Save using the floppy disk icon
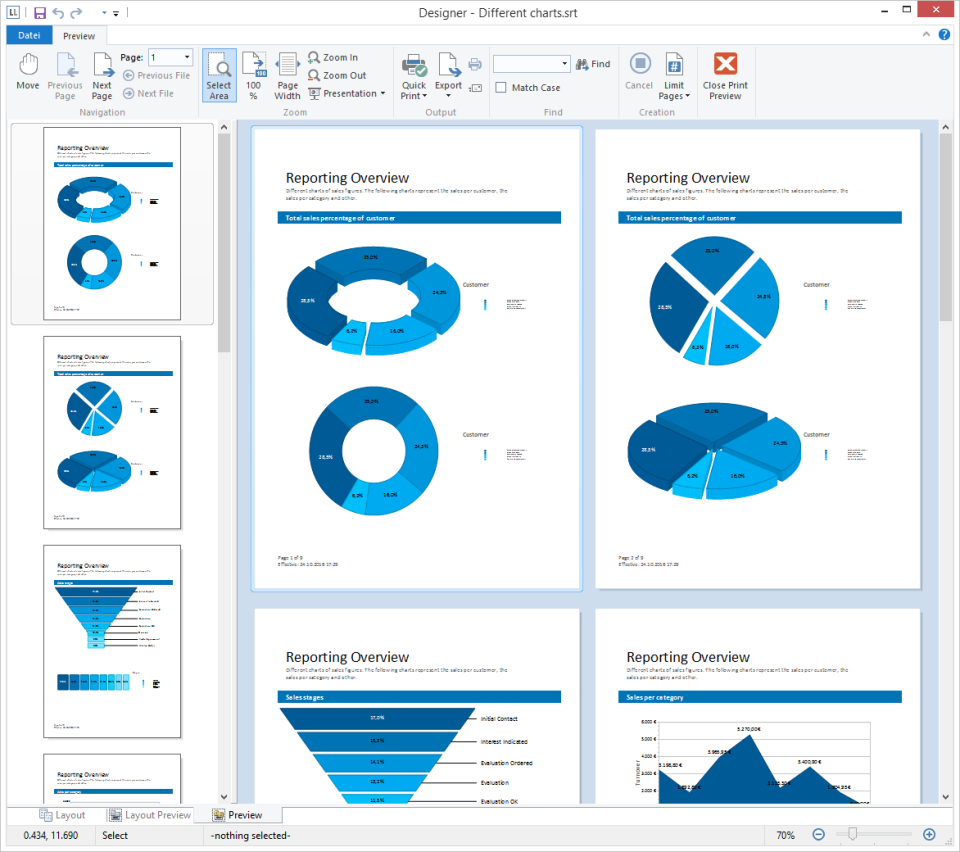The width and height of the screenshot is (960, 852). [40, 13]
